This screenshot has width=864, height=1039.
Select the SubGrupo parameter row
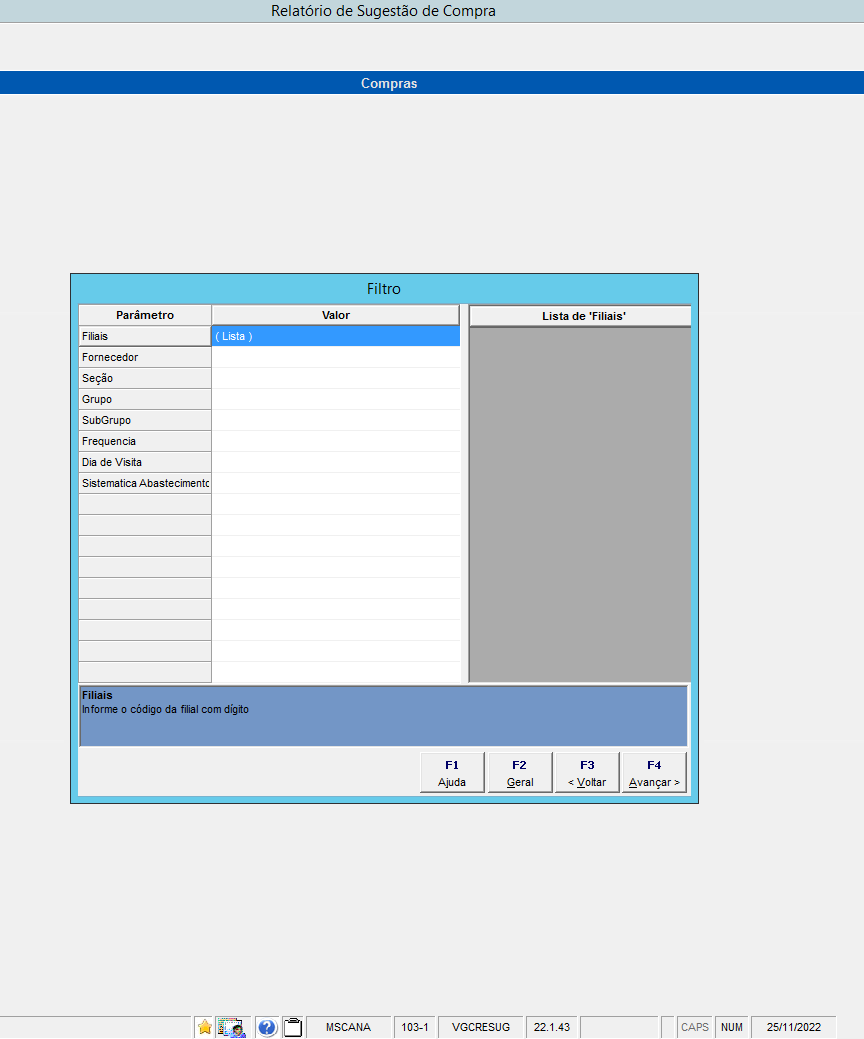click(x=144, y=420)
